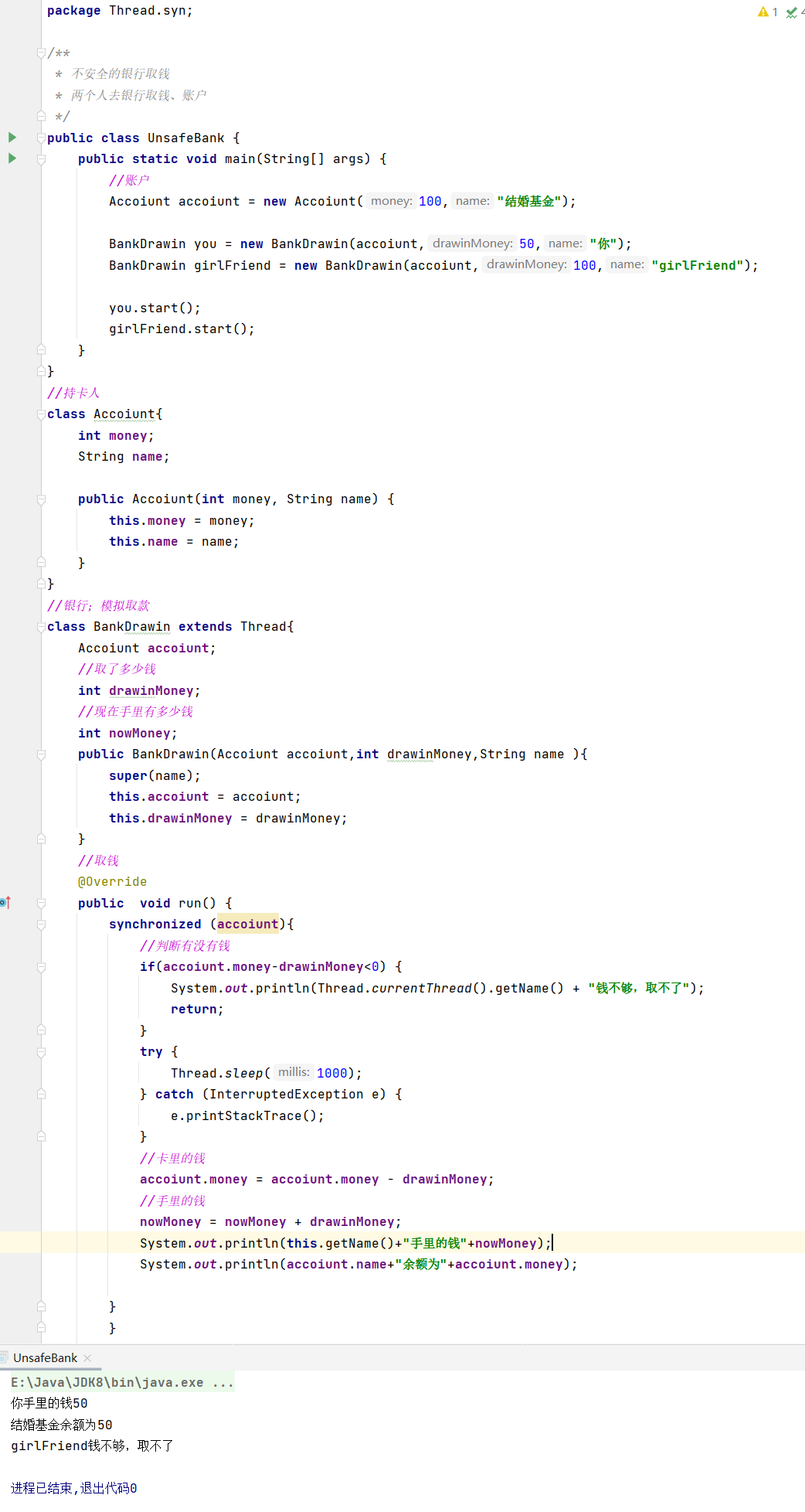The height and width of the screenshot is (1512, 805).
Task: Open the warnings indicator showing 1
Action: 768,12
